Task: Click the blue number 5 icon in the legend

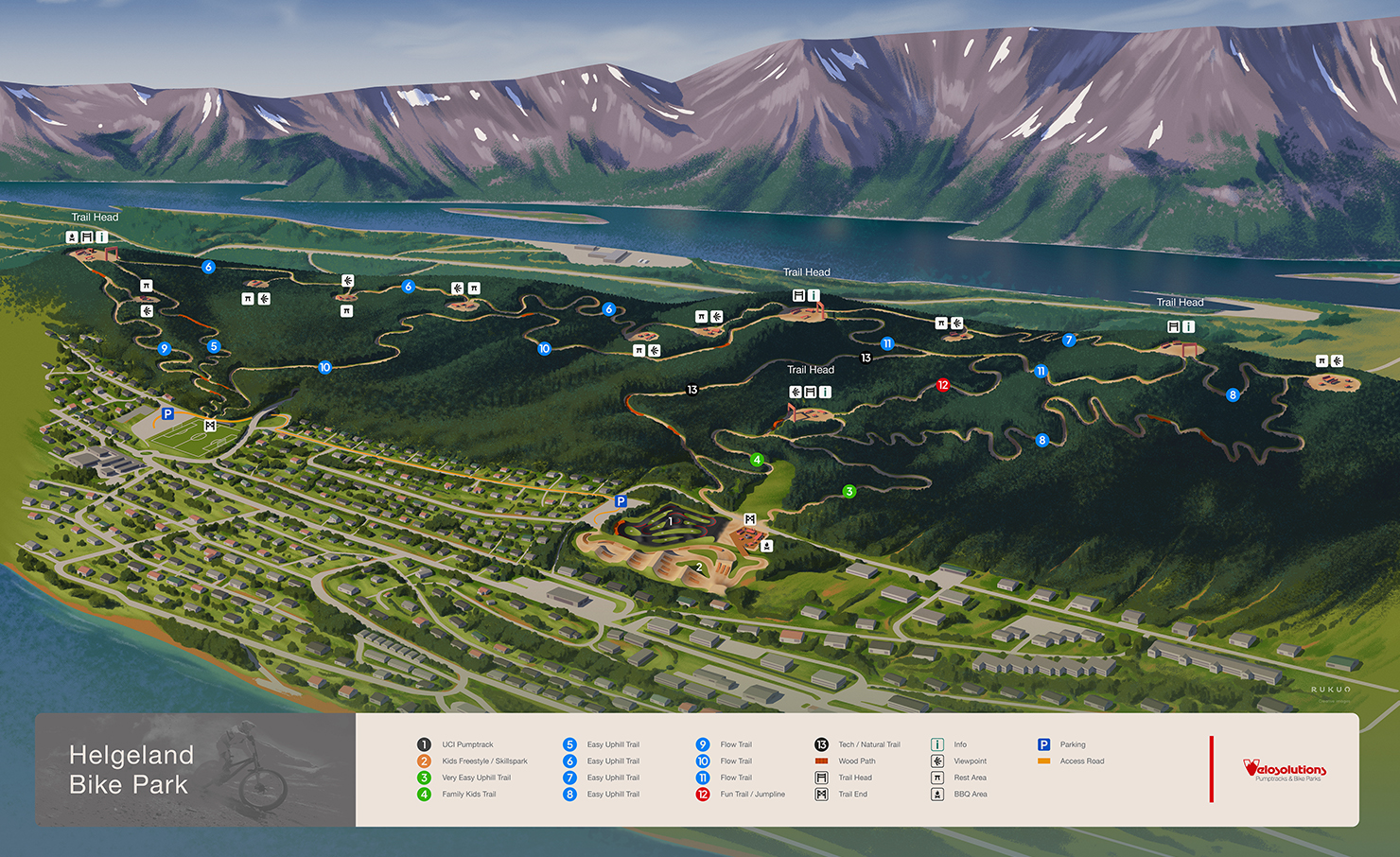Action: click(569, 744)
